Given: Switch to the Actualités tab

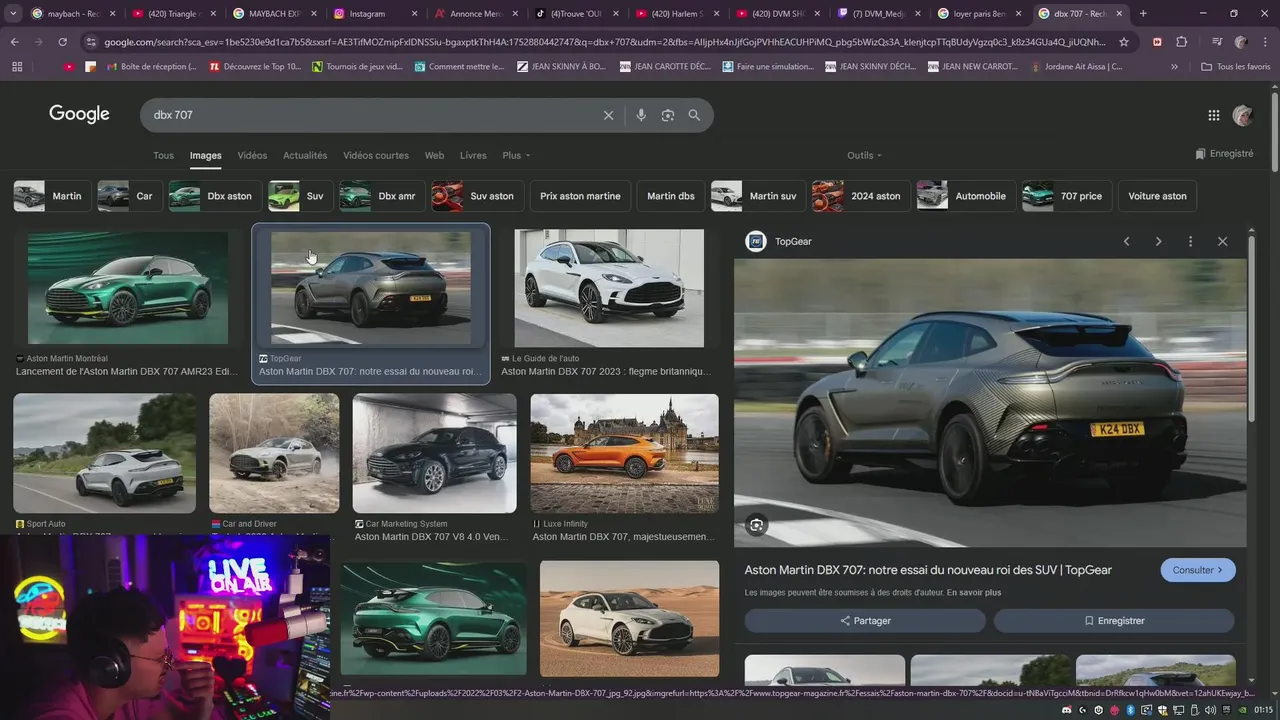Looking at the screenshot, I should pyautogui.click(x=305, y=155).
